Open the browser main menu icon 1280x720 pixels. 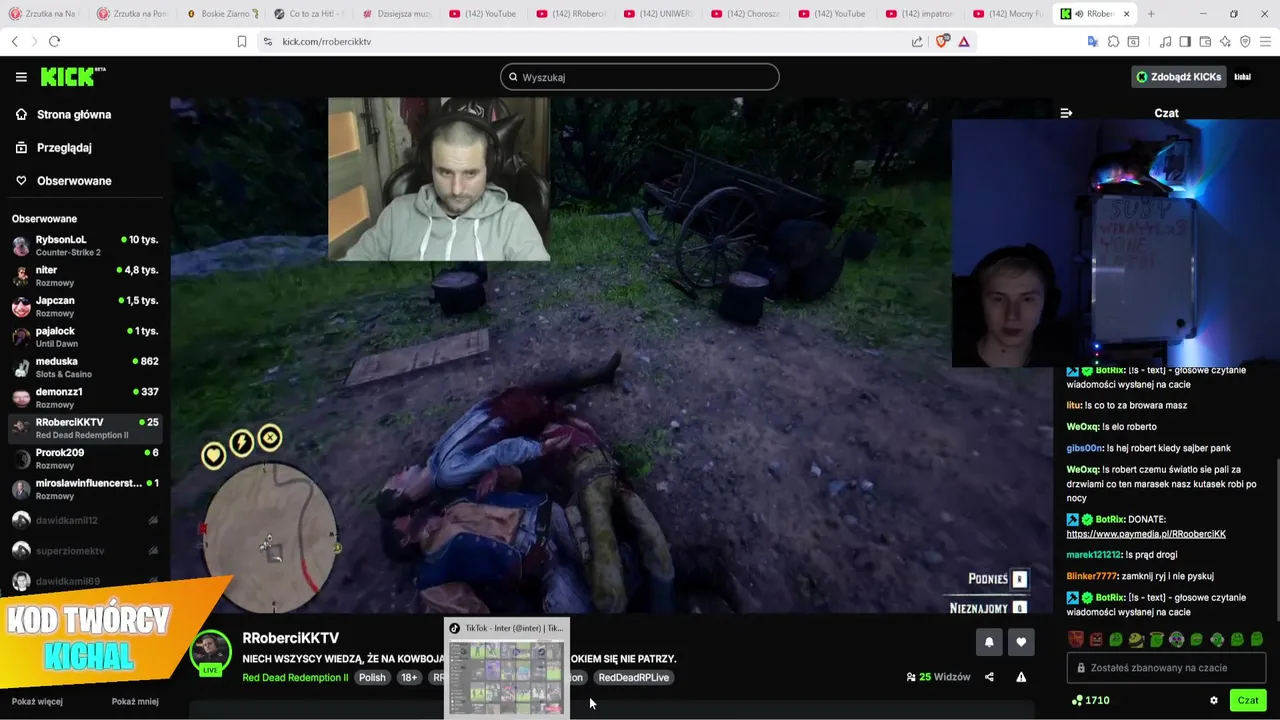pyautogui.click(x=1266, y=41)
